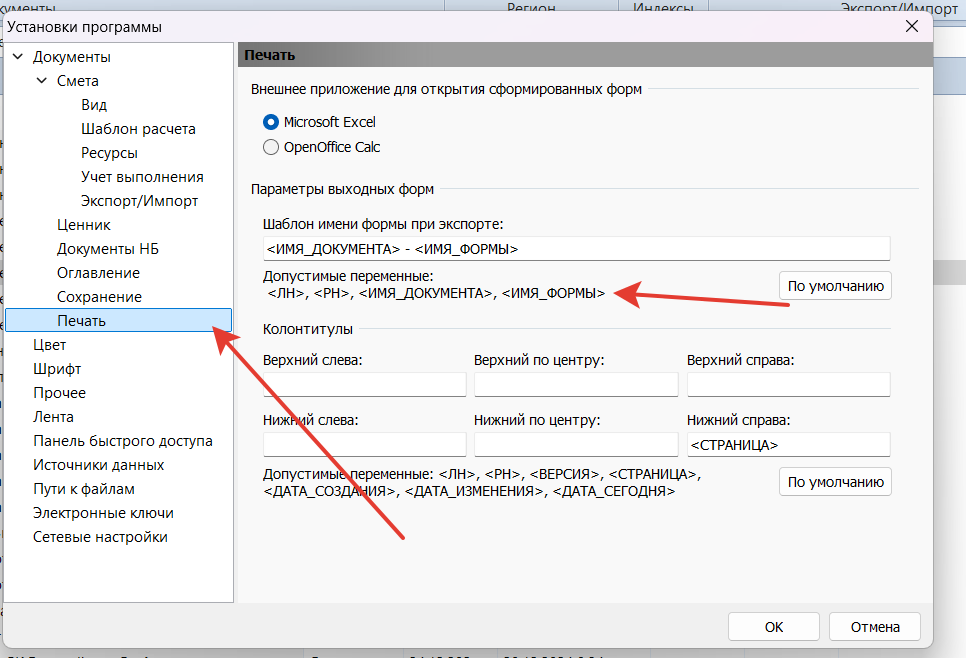The height and width of the screenshot is (658, 966).
Task: Focus the Нижний по центру footer field
Action: tap(576, 445)
